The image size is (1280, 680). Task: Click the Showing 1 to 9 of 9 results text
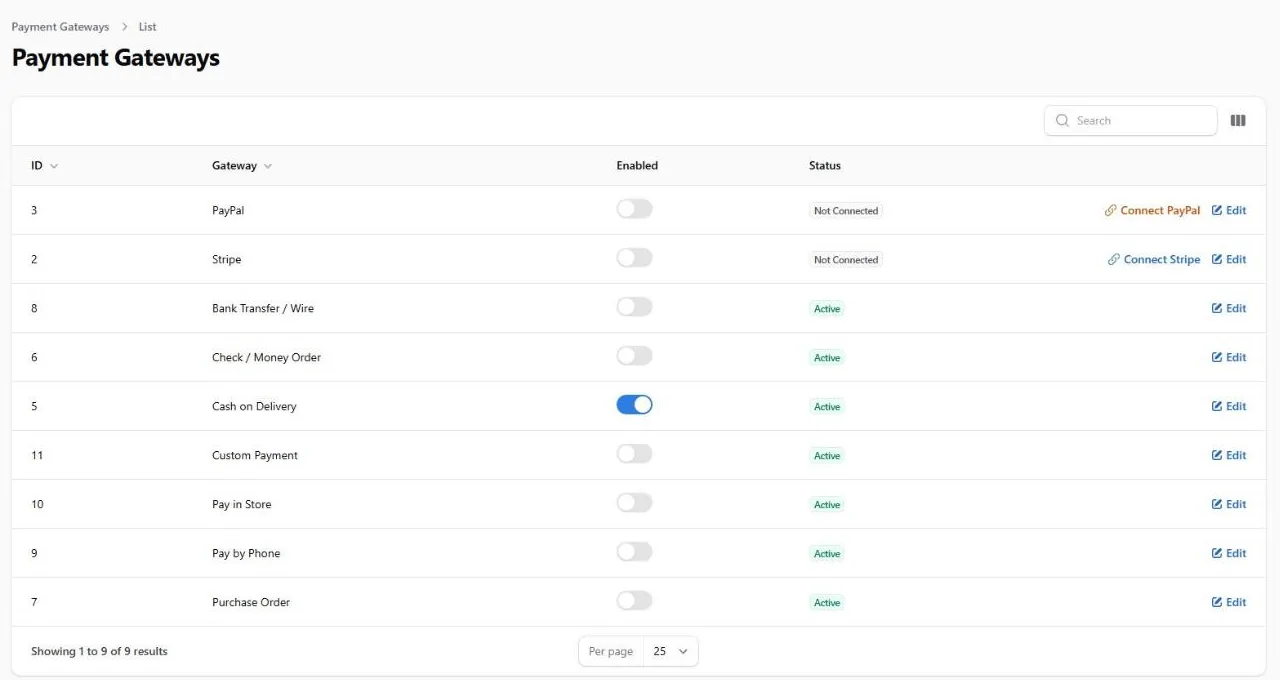99,652
